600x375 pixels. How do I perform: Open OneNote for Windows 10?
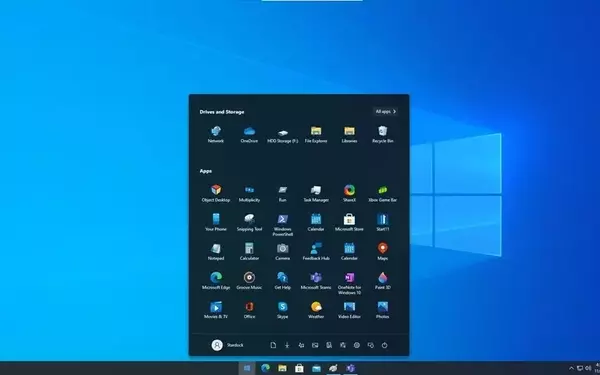pyautogui.click(x=349, y=283)
